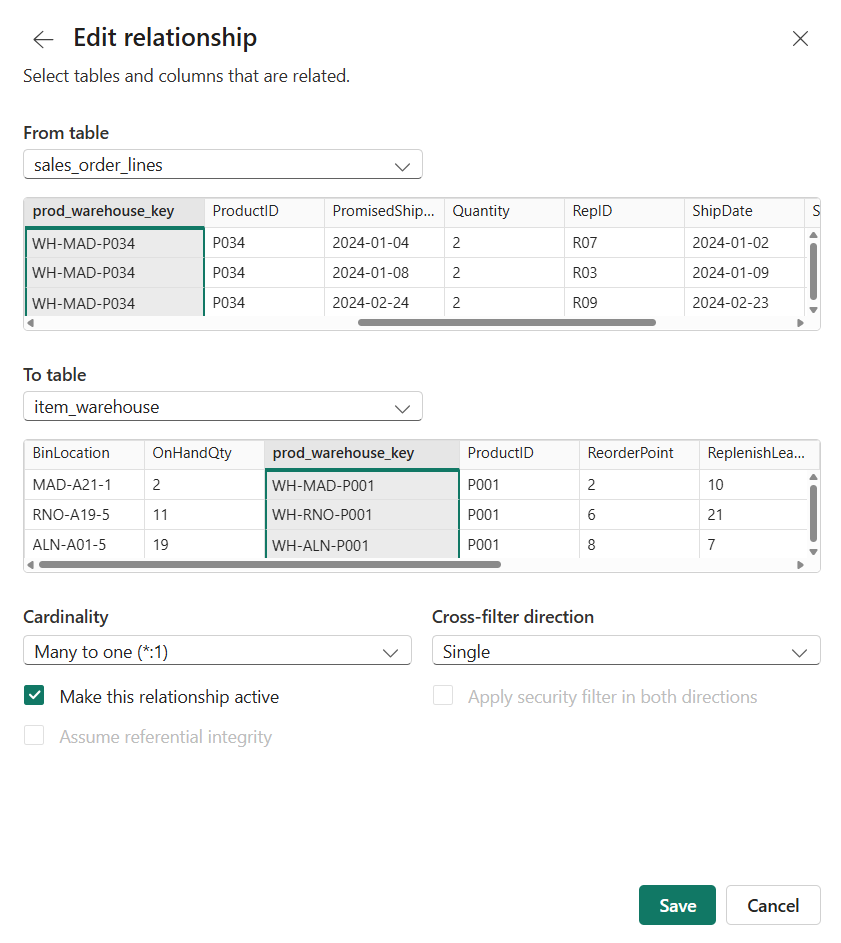Image resolution: width=841 pixels, height=943 pixels.
Task: Select OnHandQty column header
Action: tap(204, 454)
